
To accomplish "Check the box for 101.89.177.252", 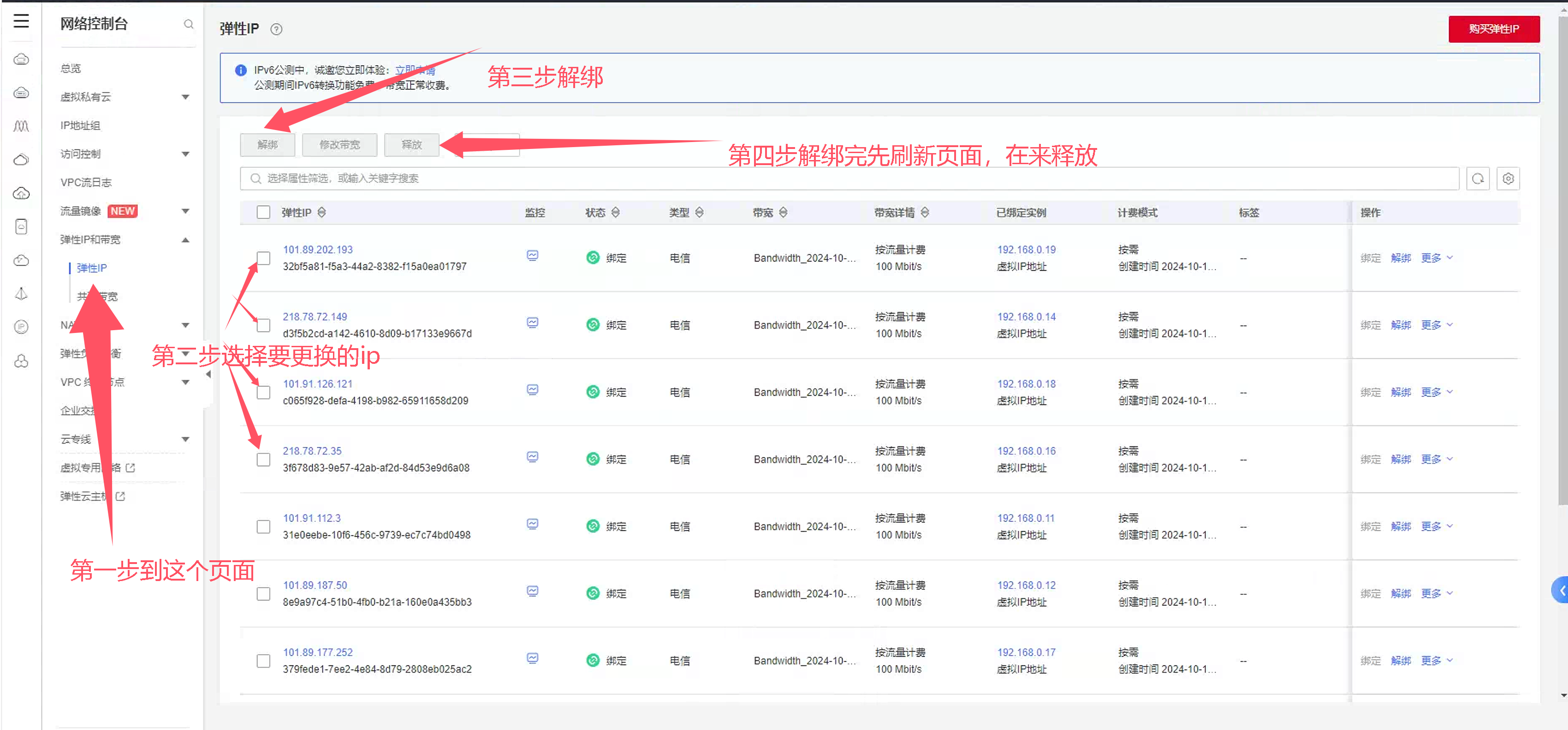I will pyautogui.click(x=264, y=660).
